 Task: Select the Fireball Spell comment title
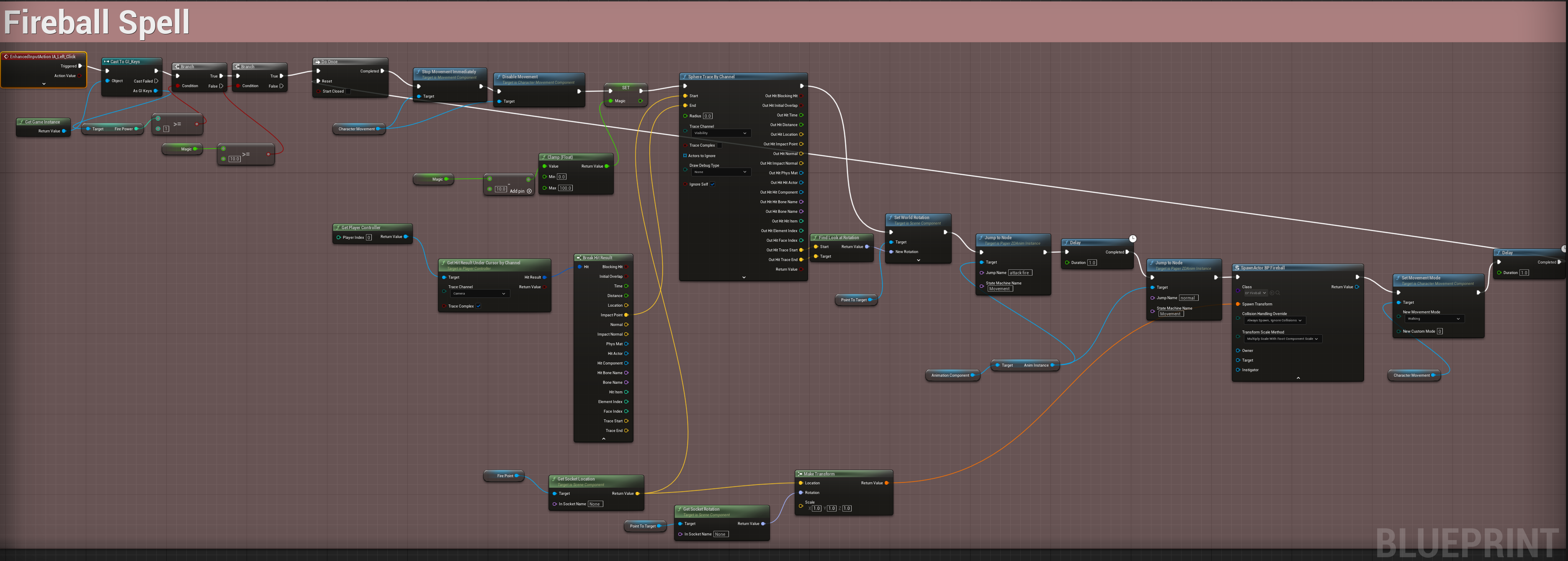click(x=97, y=22)
